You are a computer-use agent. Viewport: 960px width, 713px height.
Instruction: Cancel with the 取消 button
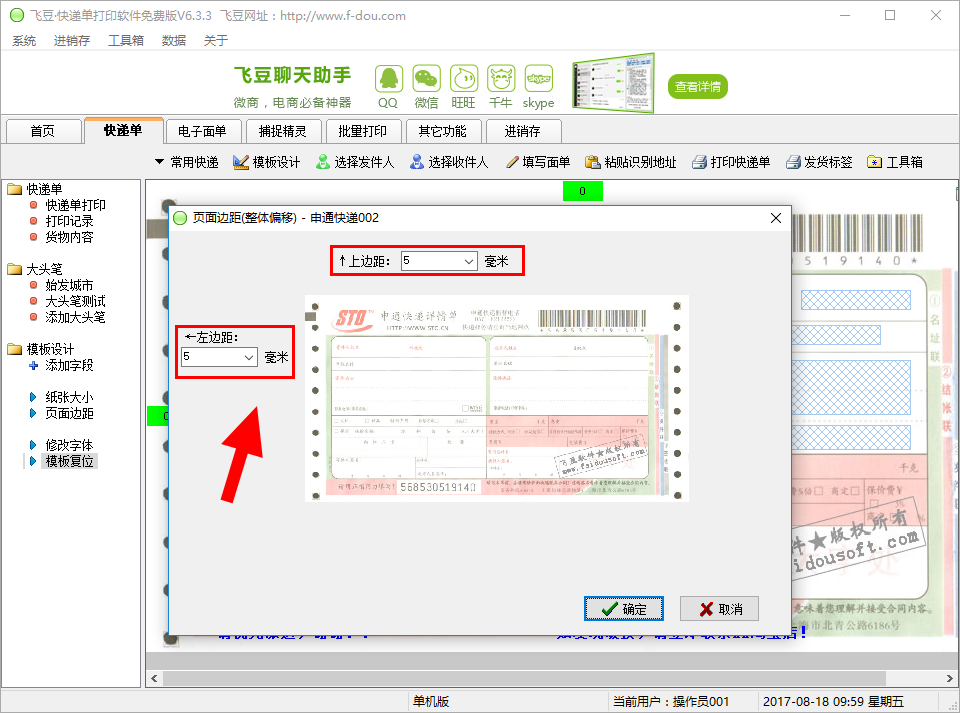tap(719, 609)
